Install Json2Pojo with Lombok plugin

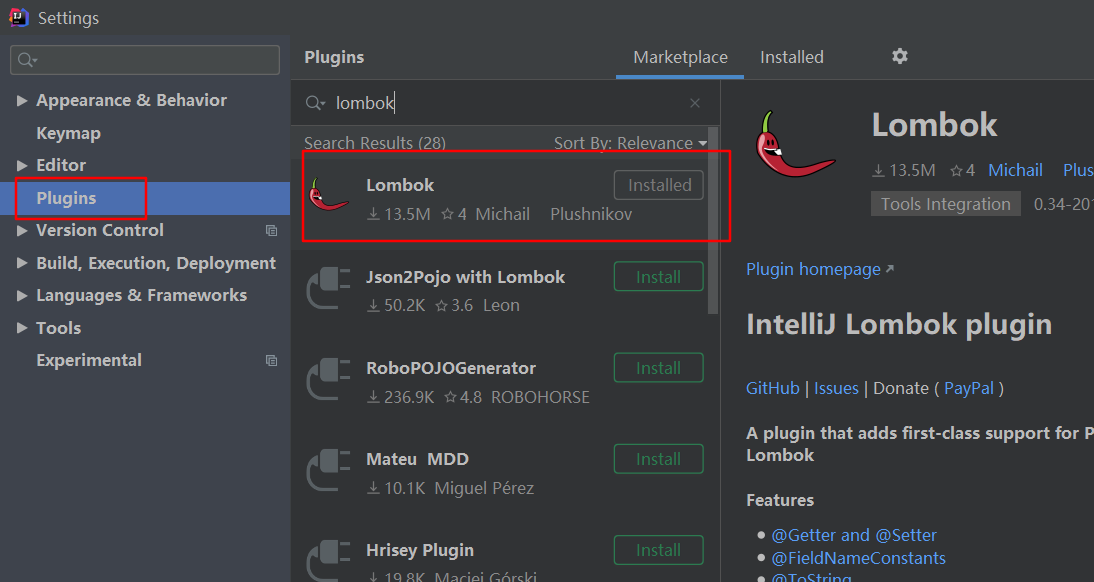click(658, 277)
